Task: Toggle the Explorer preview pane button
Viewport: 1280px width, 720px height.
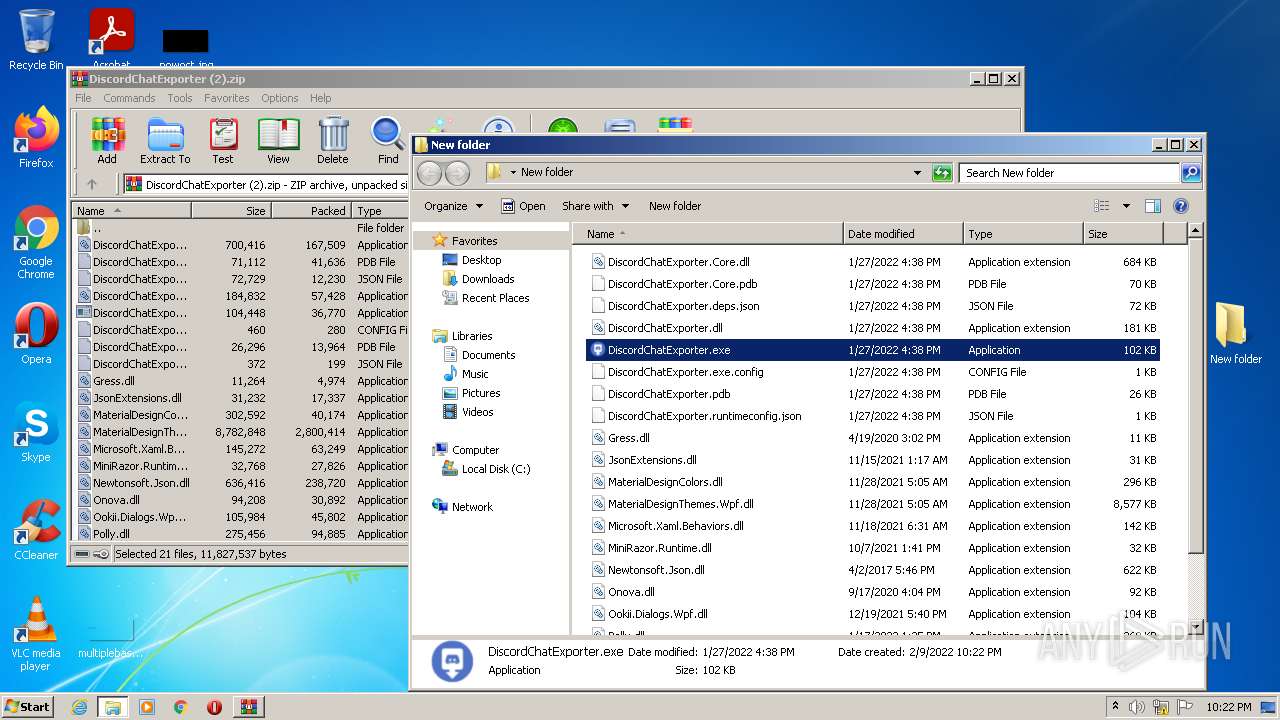Action: pos(1152,206)
